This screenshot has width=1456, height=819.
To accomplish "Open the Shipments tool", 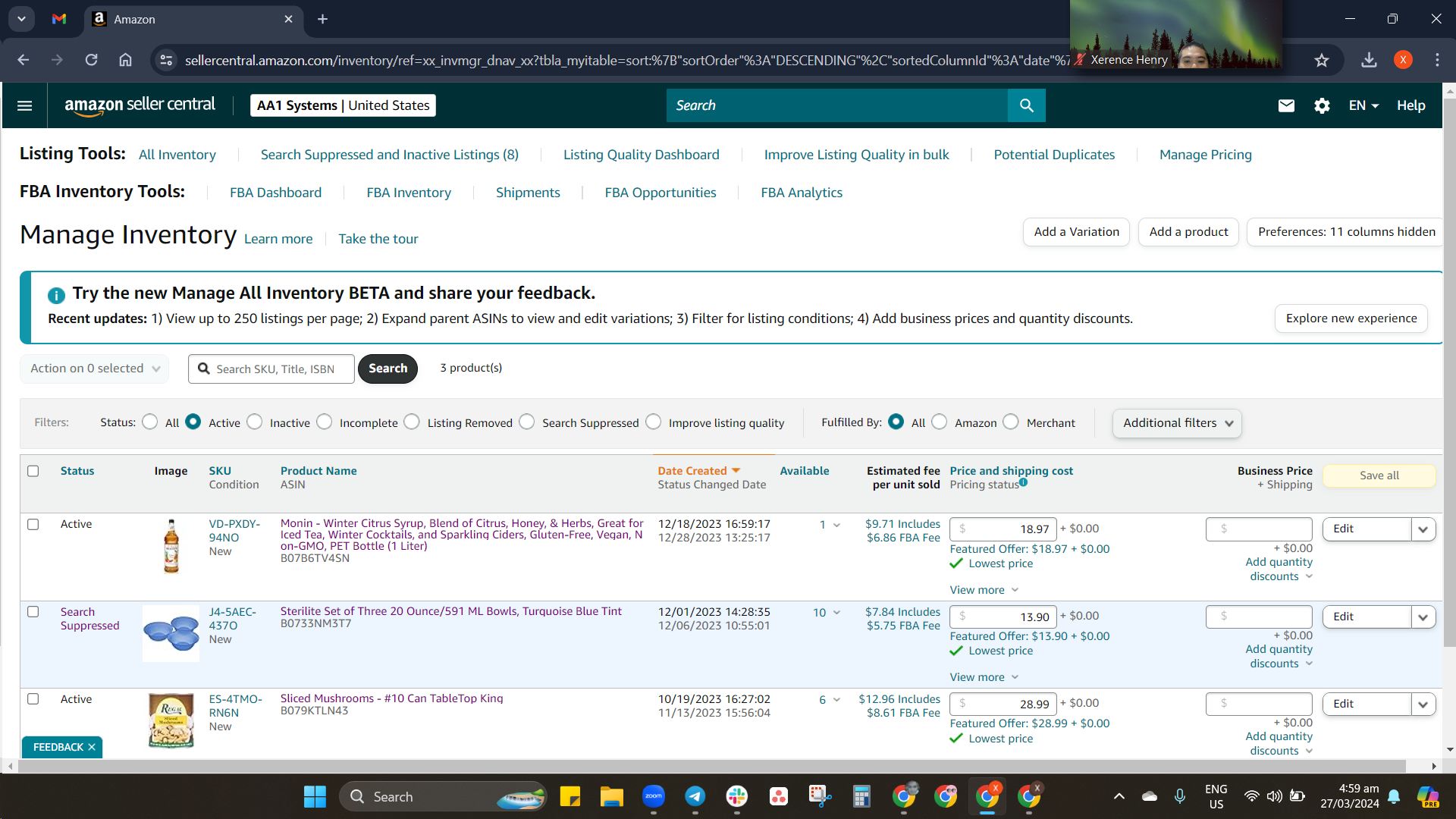I will point(528,193).
